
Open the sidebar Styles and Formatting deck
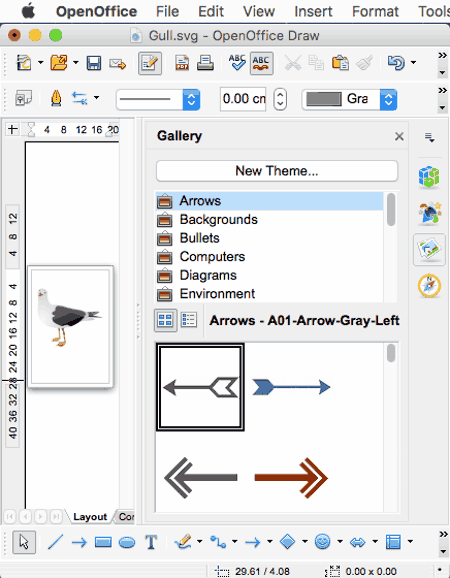(429, 213)
